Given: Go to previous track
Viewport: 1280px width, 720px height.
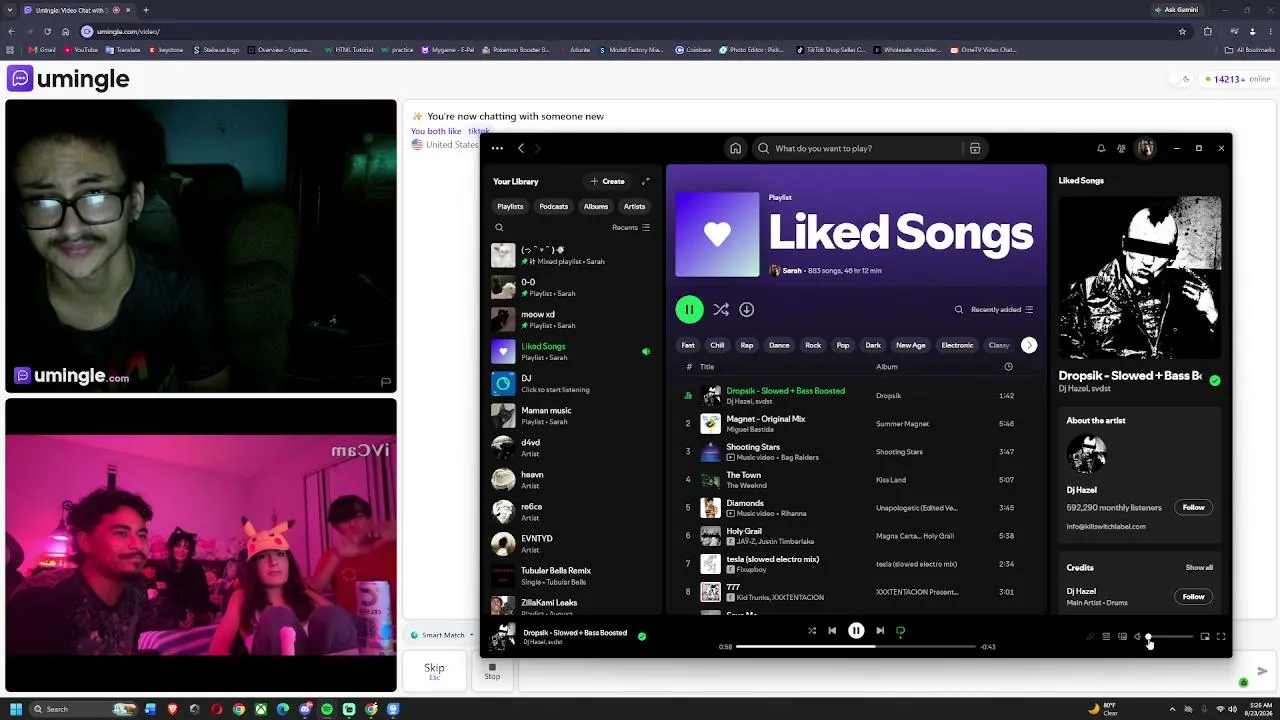Looking at the screenshot, I should click(832, 631).
